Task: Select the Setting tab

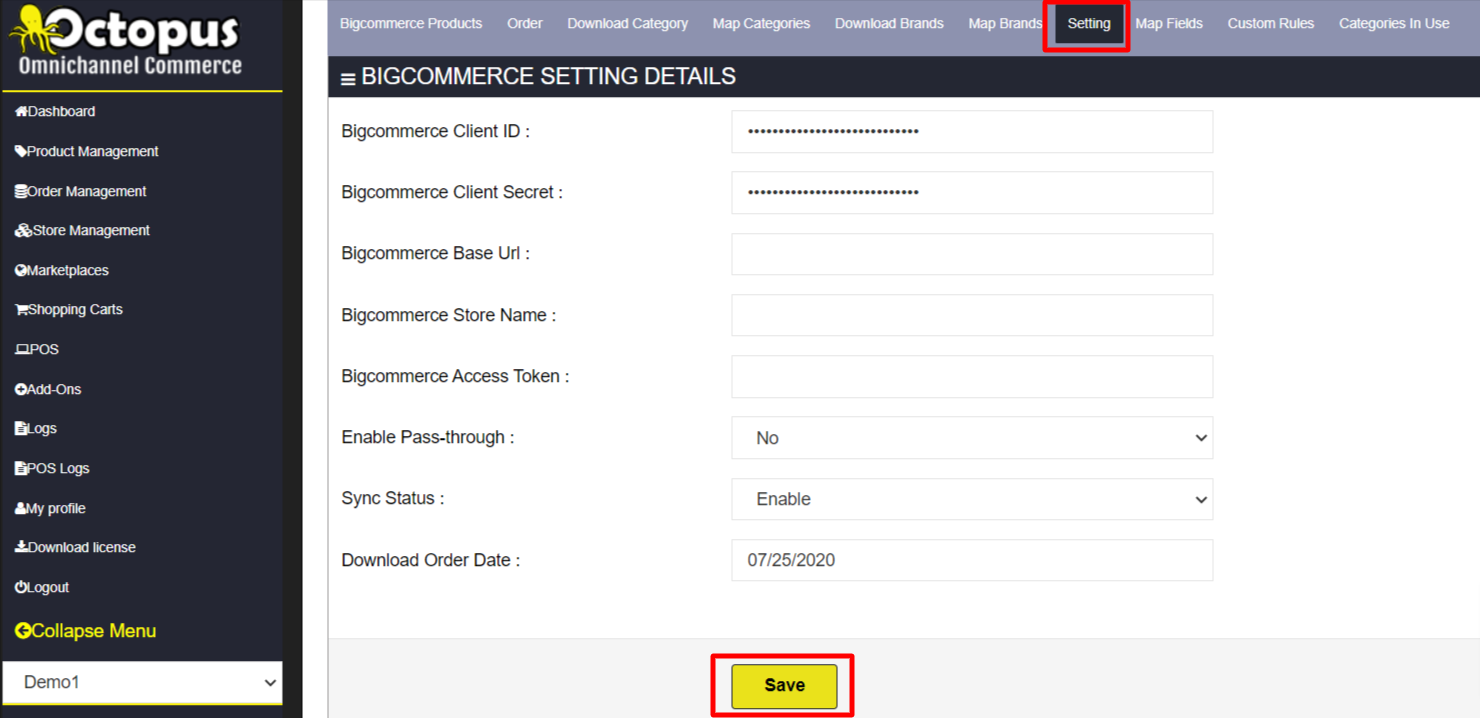Action: pyautogui.click(x=1089, y=23)
